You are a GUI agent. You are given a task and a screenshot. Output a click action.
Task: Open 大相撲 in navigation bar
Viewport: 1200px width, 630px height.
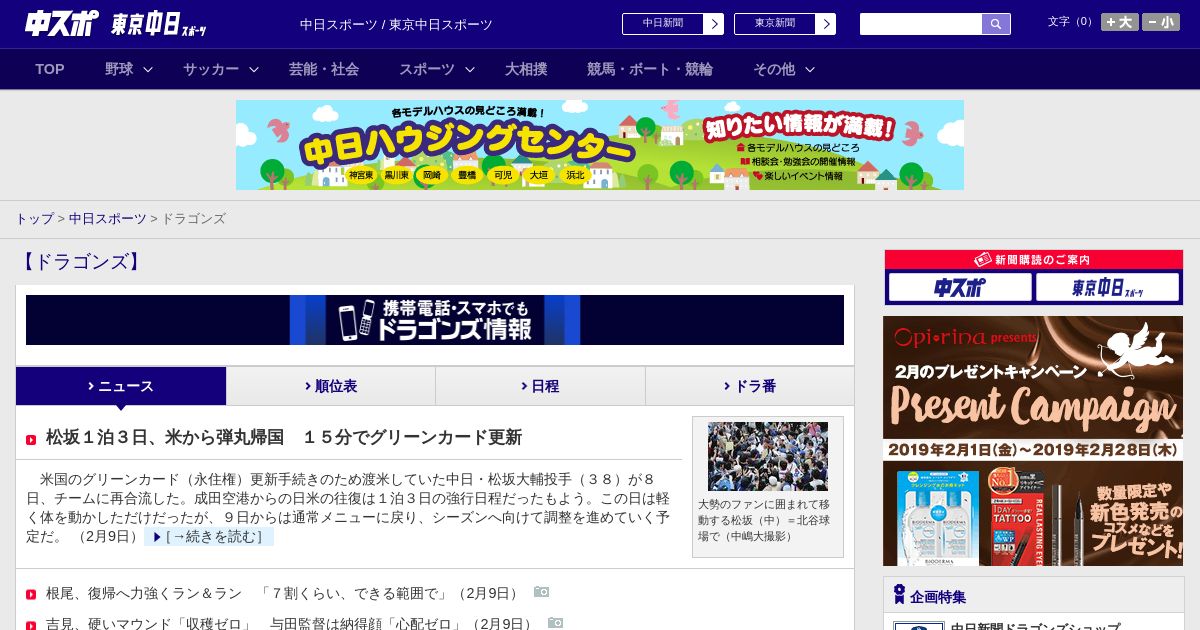[526, 69]
